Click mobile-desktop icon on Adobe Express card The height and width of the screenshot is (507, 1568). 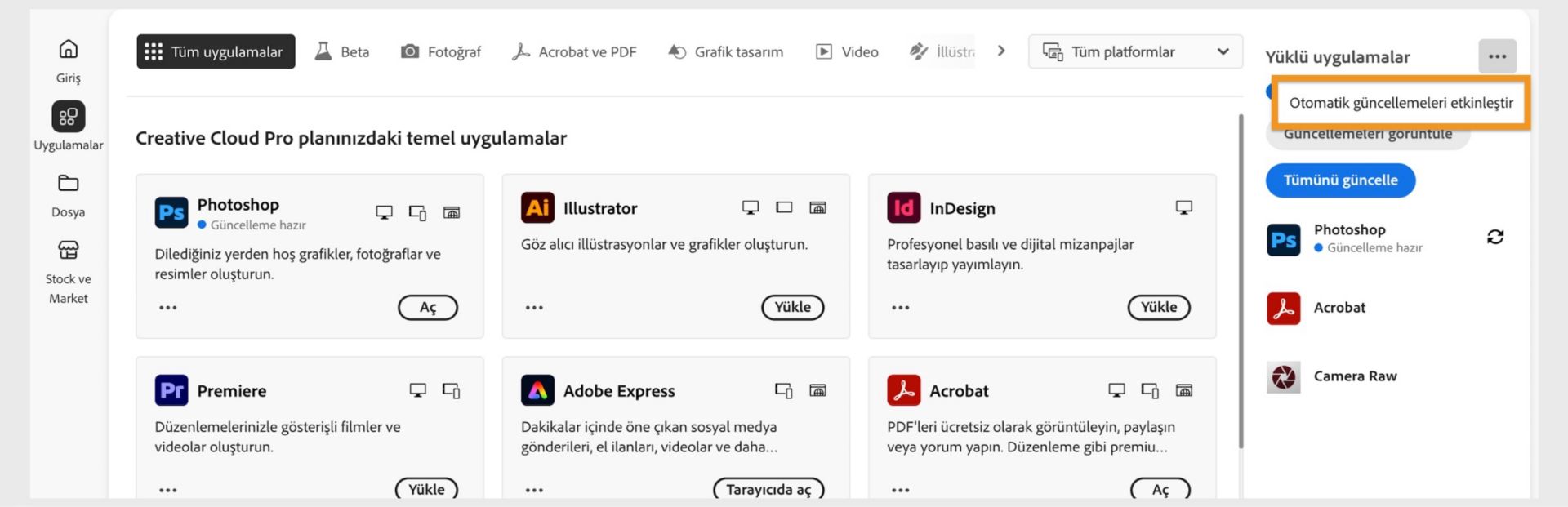[783, 390]
